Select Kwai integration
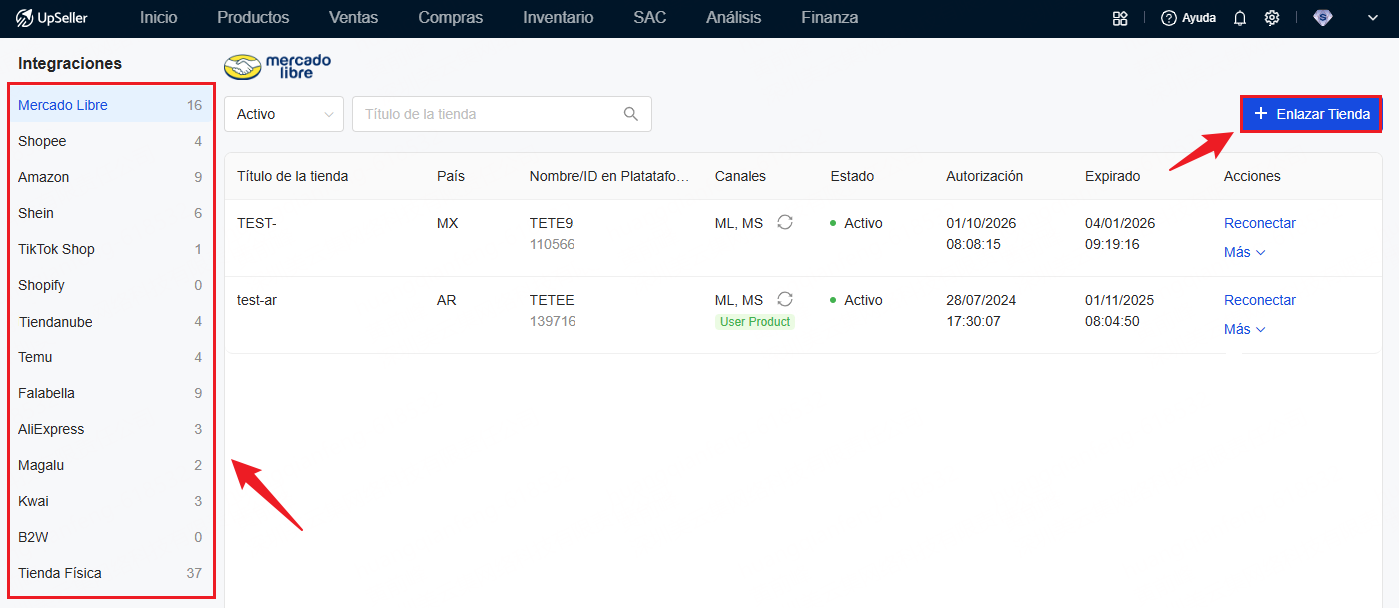1399x608 pixels. (110, 501)
